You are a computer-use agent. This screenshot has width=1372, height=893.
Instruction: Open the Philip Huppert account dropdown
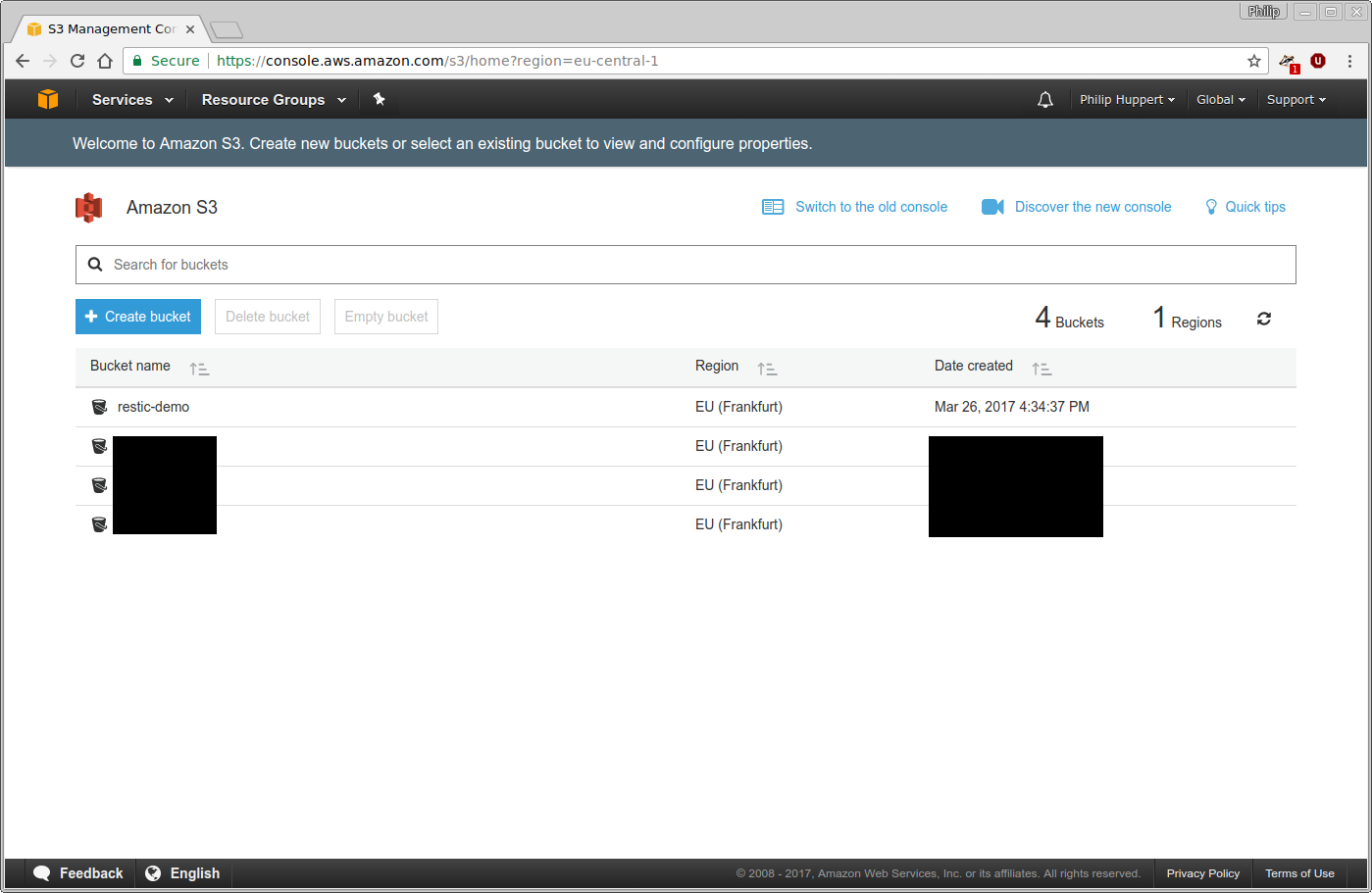click(x=1127, y=100)
